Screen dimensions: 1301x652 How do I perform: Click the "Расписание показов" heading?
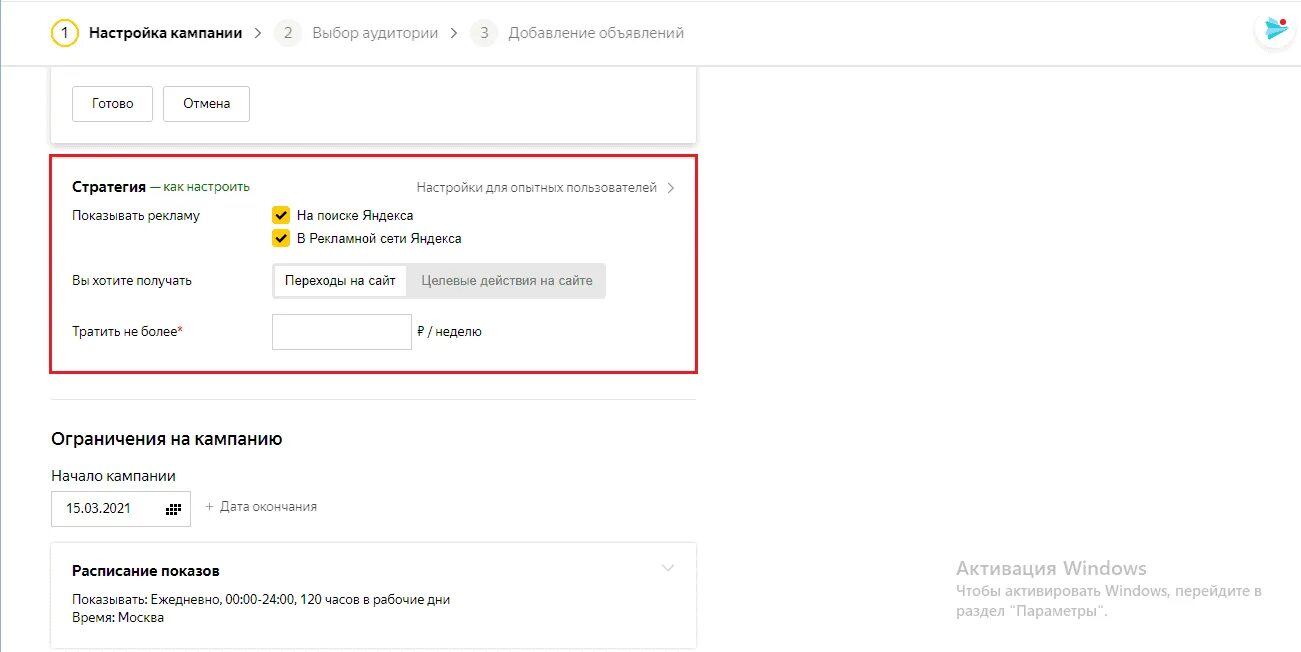146,571
